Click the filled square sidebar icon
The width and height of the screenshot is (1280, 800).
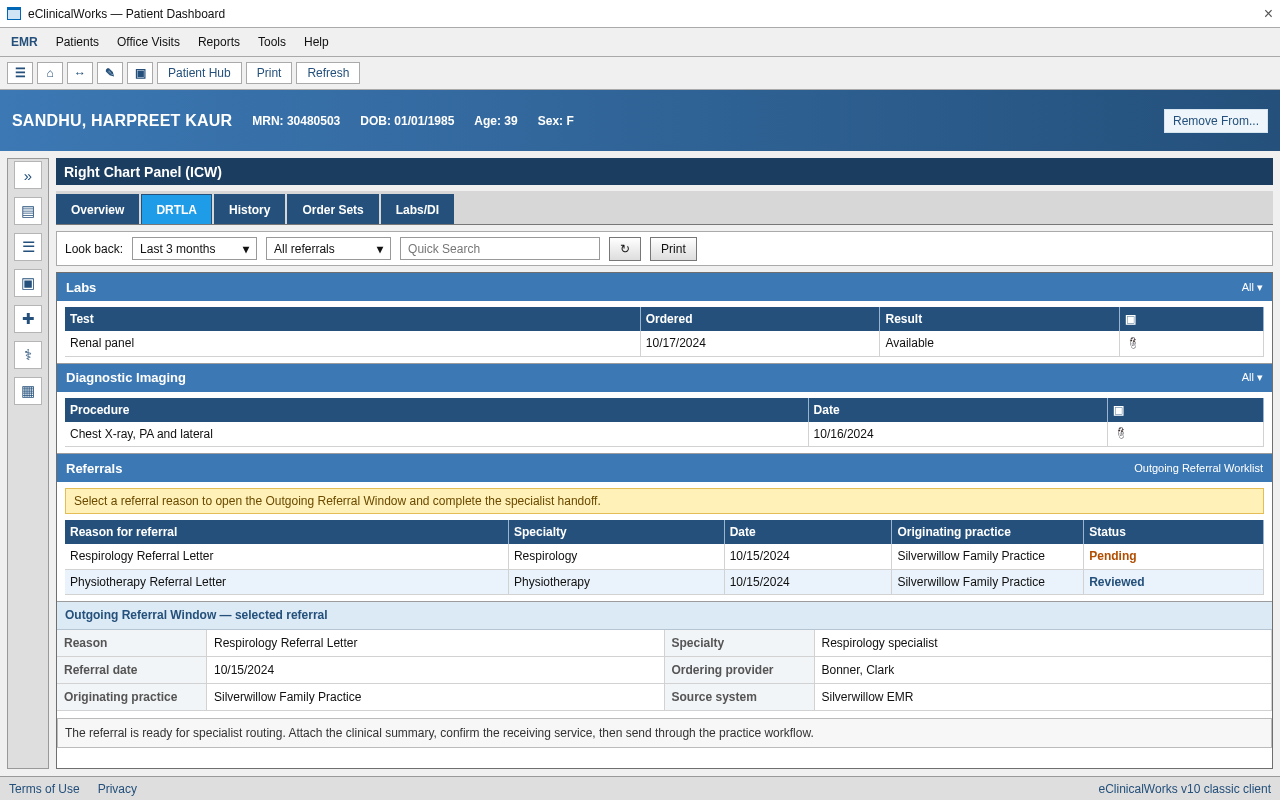point(28,283)
